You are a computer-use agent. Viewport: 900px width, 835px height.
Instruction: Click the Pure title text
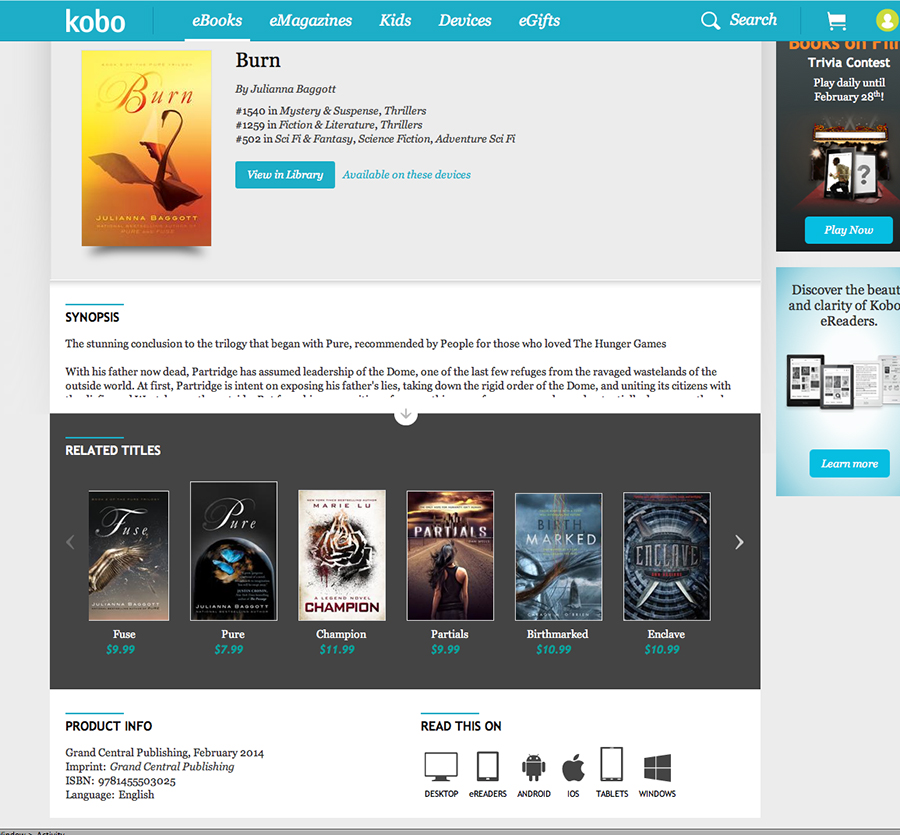232,634
